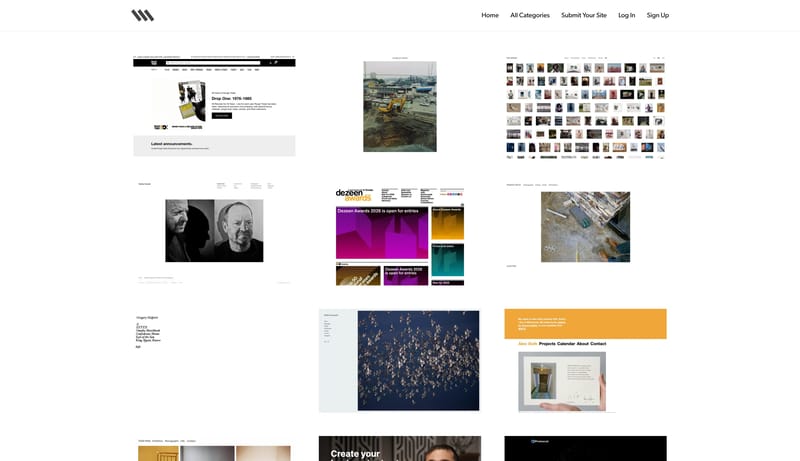Open the image grid gallery site thumbnail
The image size is (800, 461).
click(x=585, y=107)
